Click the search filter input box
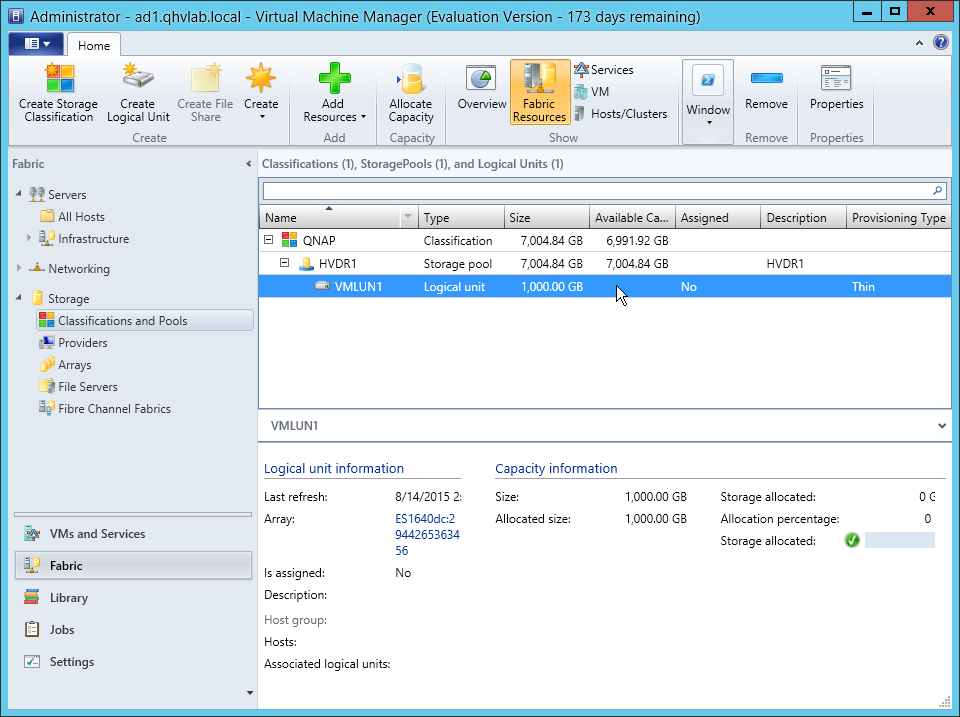The image size is (960, 717). pyautogui.click(x=596, y=190)
